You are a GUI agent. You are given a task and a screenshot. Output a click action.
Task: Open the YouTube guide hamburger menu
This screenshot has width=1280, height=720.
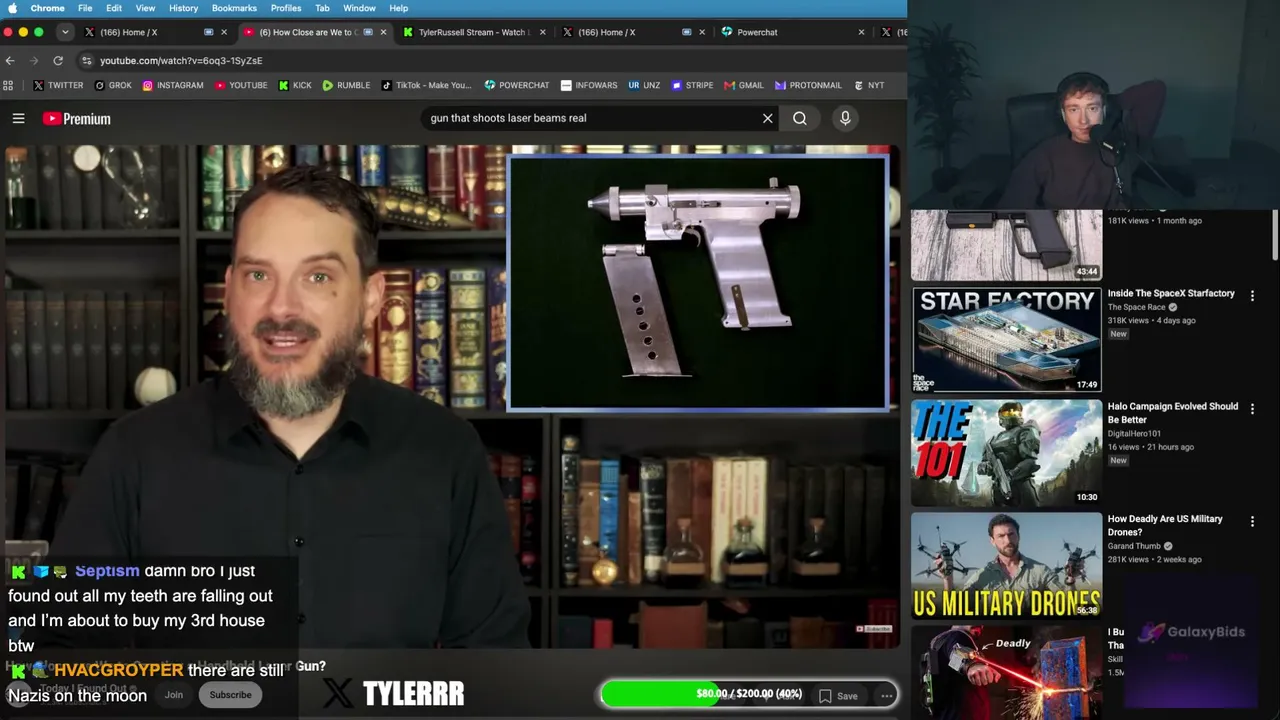click(x=18, y=118)
